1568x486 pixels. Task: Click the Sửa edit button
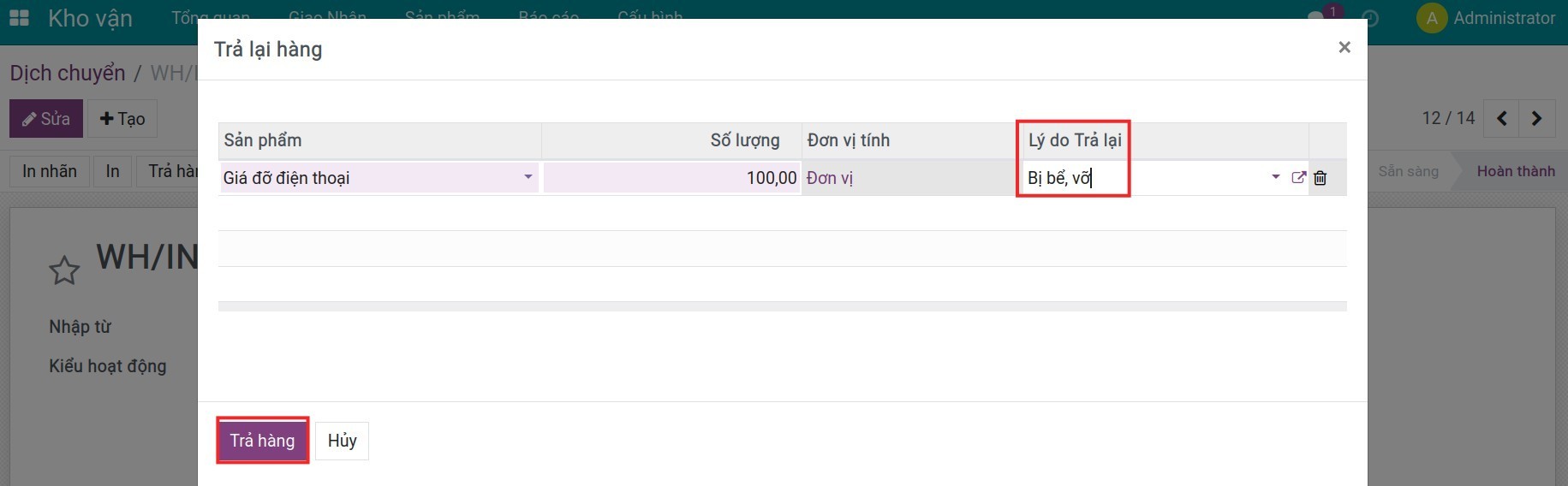[x=46, y=119]
